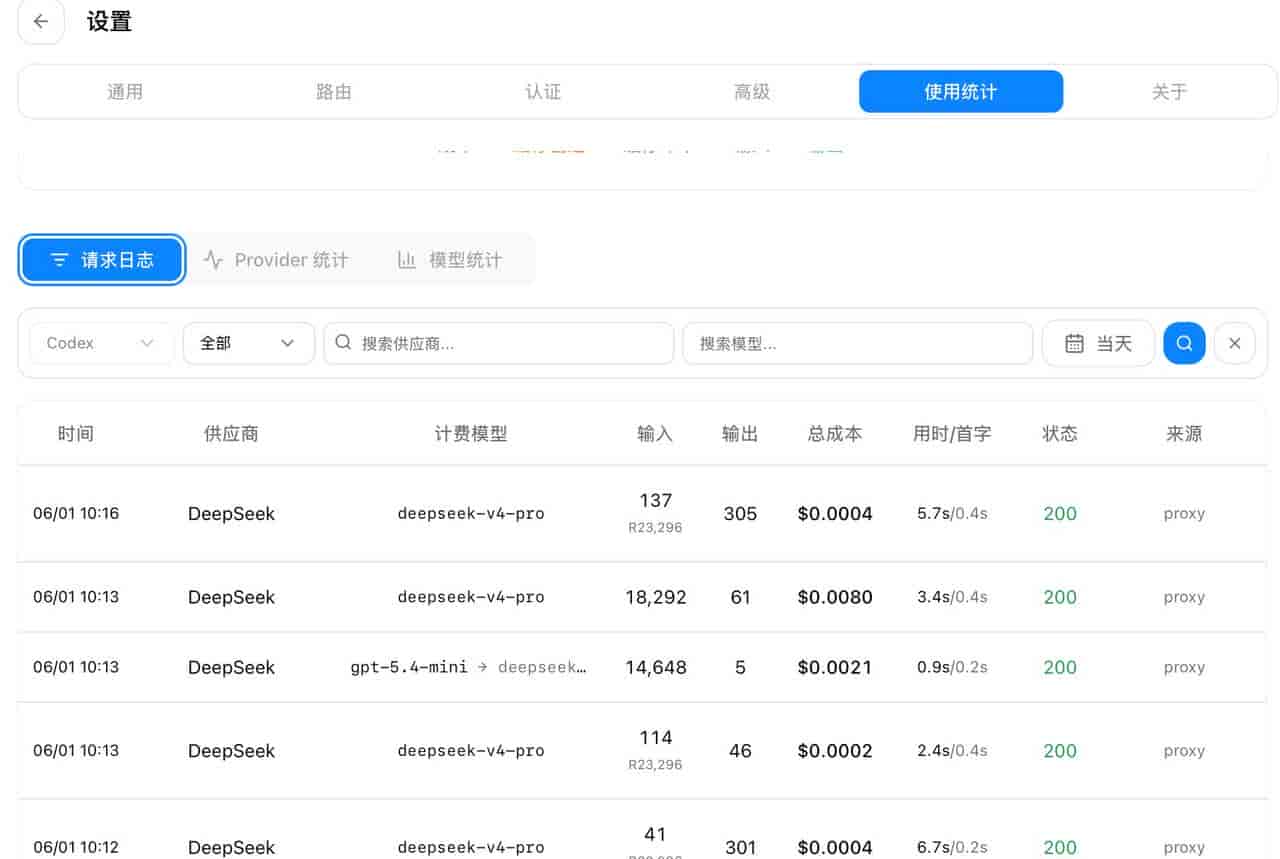Click the 305 output tokens cell
1280x859 pixels.
(740, 514)
